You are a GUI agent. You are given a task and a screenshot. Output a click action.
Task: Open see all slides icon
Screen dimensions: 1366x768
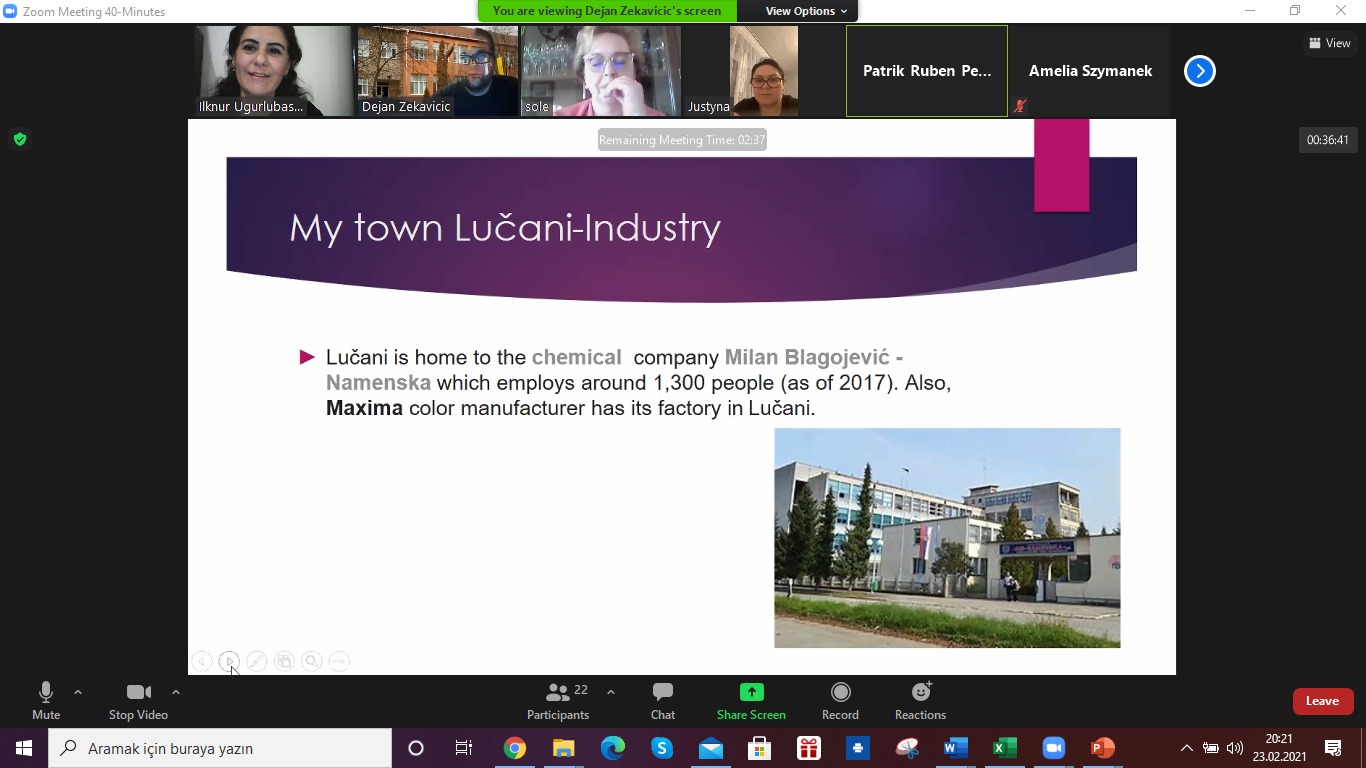pos(284,661)
